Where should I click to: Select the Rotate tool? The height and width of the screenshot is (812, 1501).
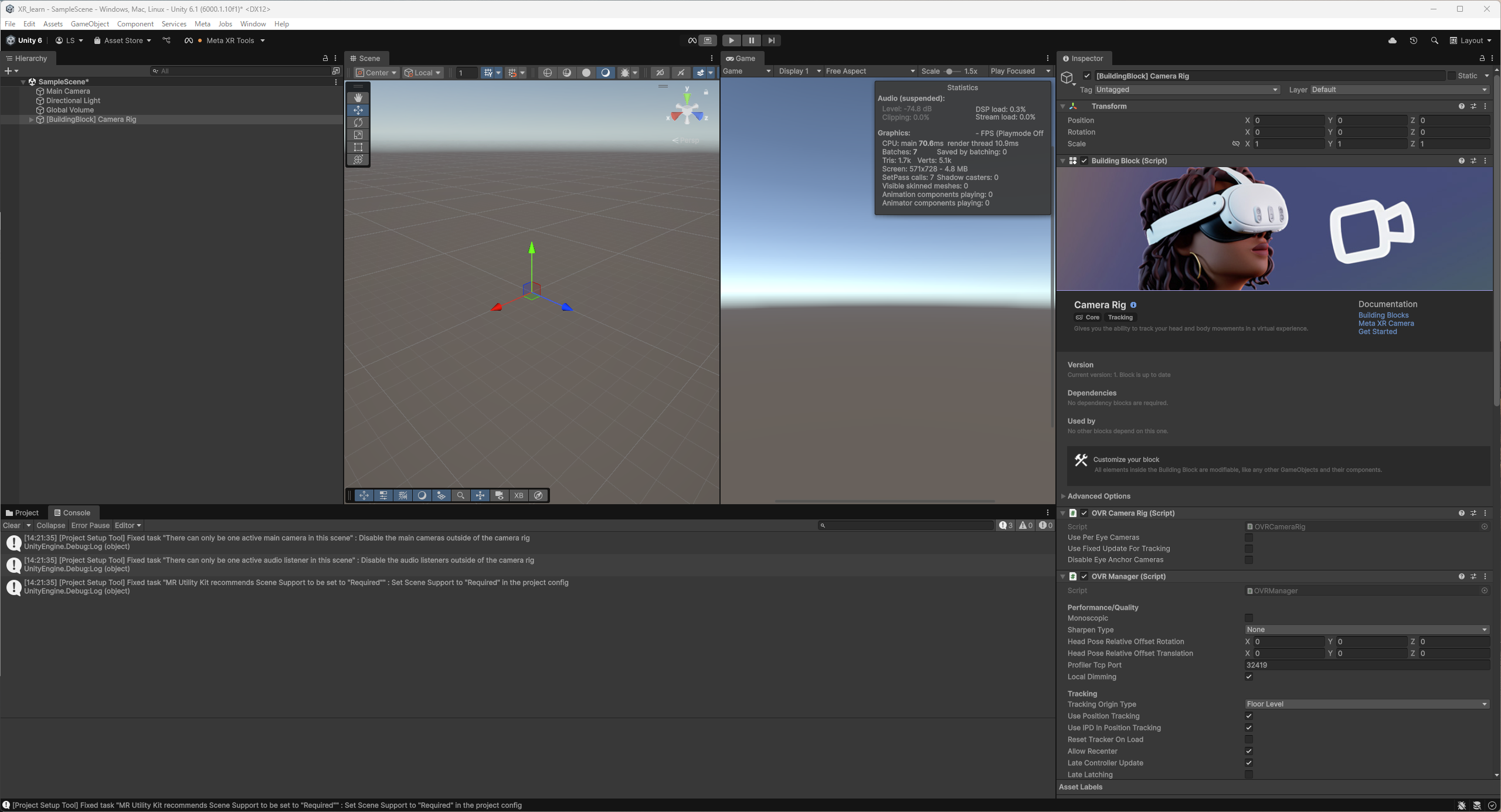coord(358,123)
